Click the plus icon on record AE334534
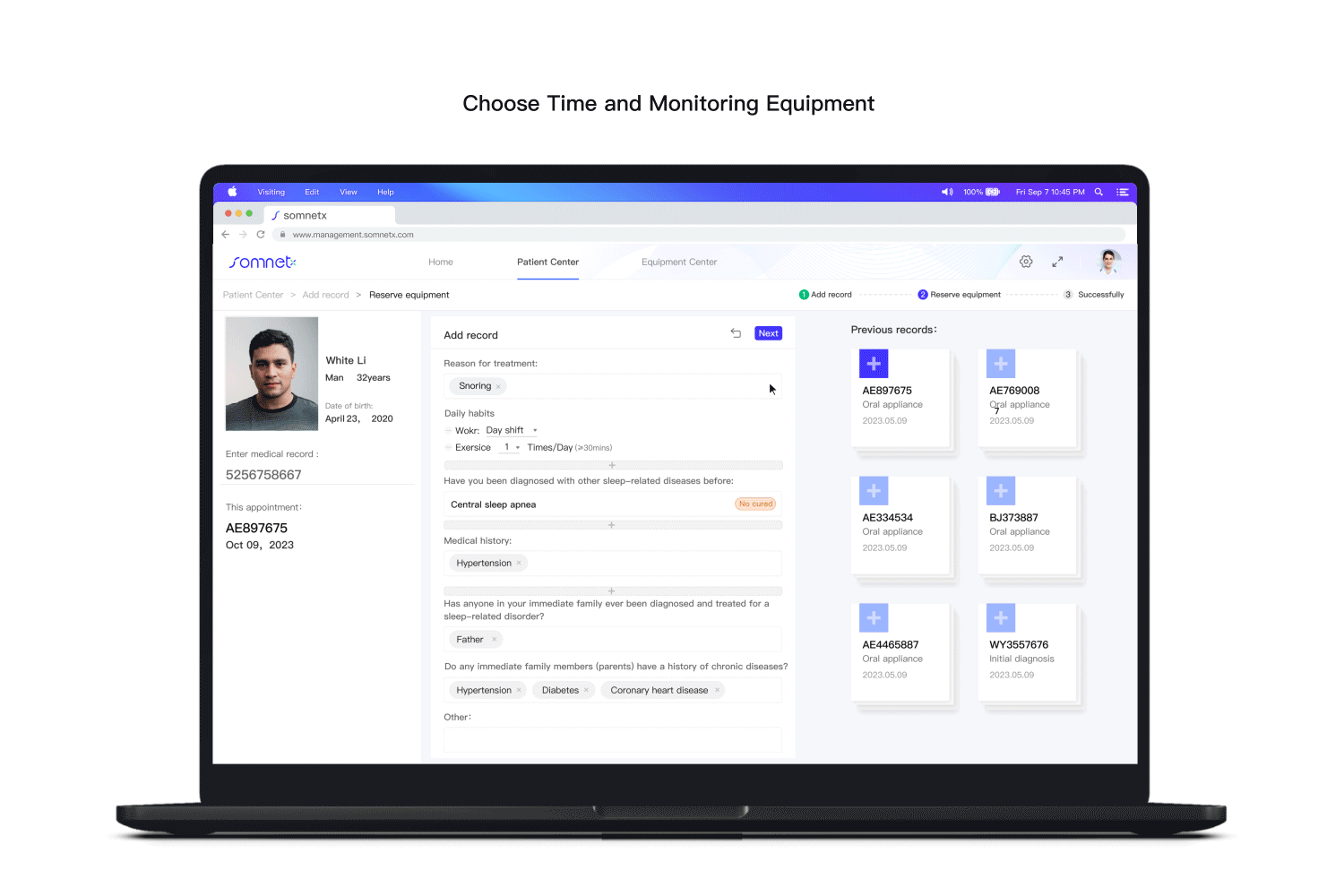 point(874,491)
